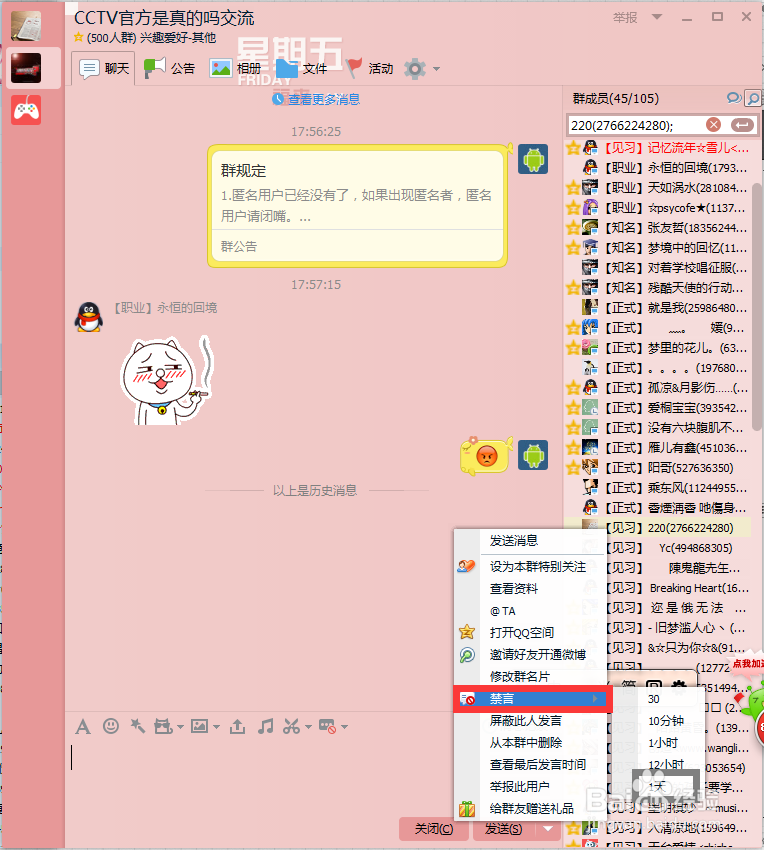Screen dimensions: 764x850
Task: Open the 群规定 announcement card
Action: coord(357,206)
